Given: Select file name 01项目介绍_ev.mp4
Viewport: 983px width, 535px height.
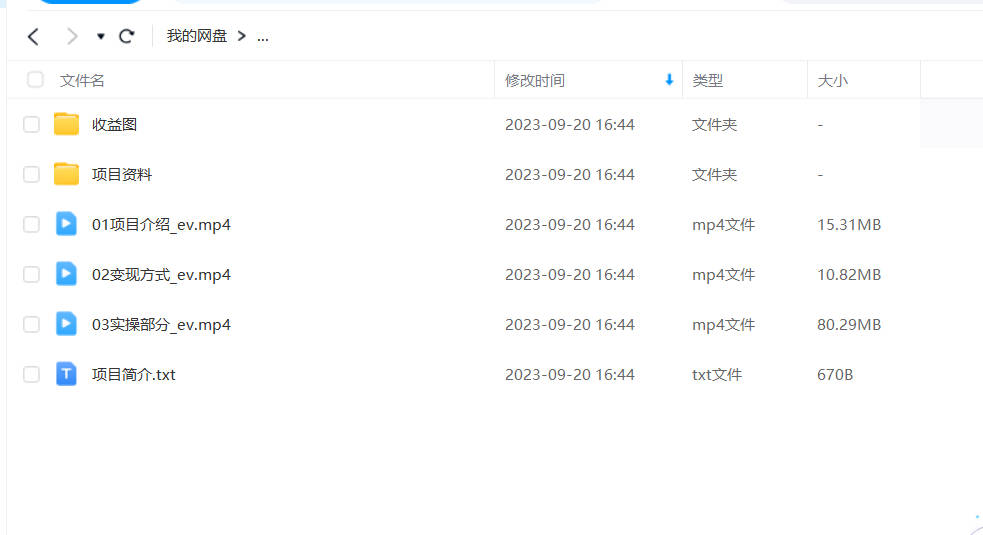Looking at the screenshot, I should pyautogui.click(x=161, y=225).
